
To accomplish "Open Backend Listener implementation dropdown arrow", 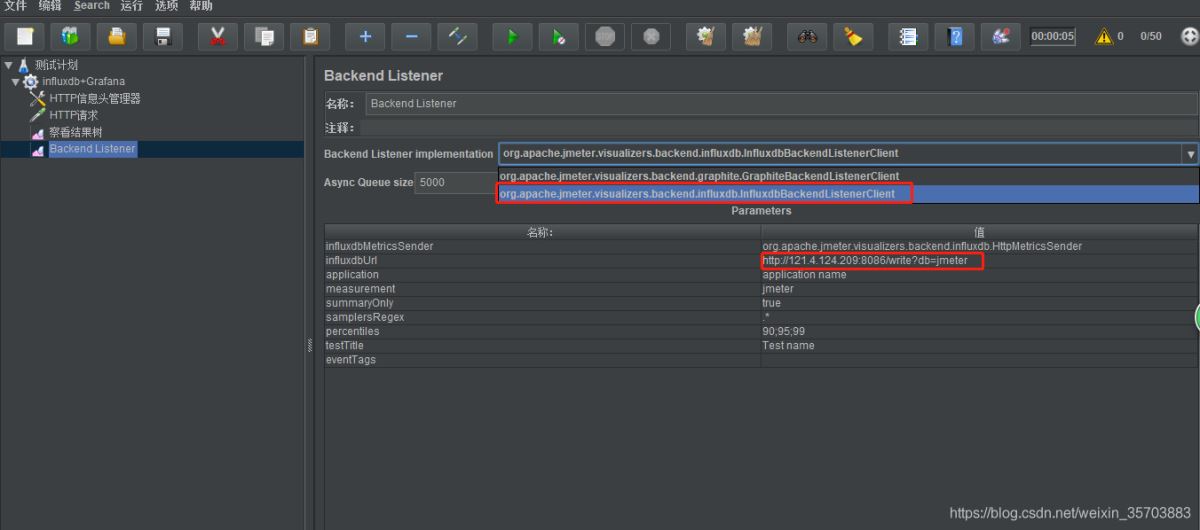I will [x=1190, y=154].
